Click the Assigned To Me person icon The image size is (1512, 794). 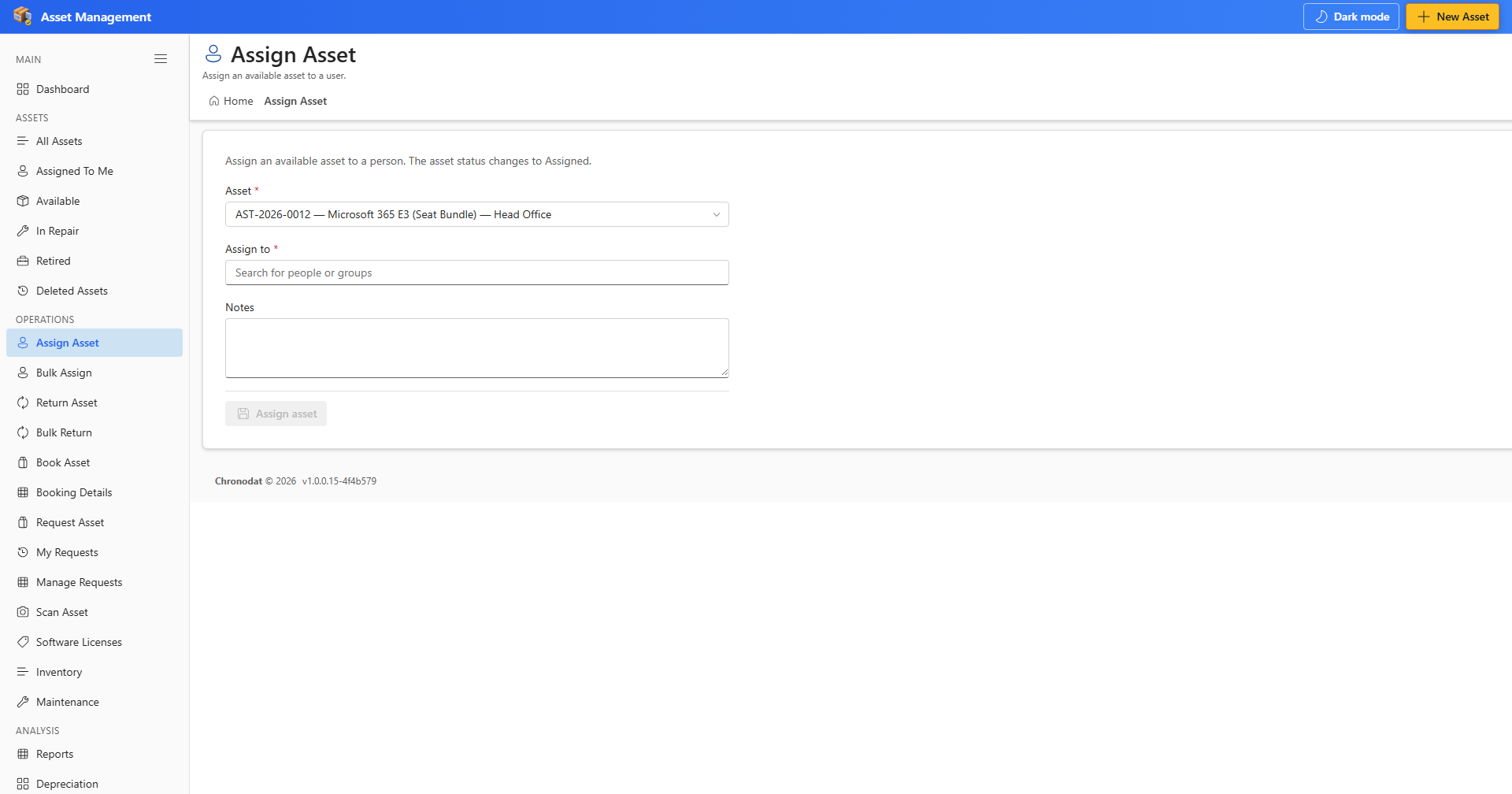tap(23, 171)
